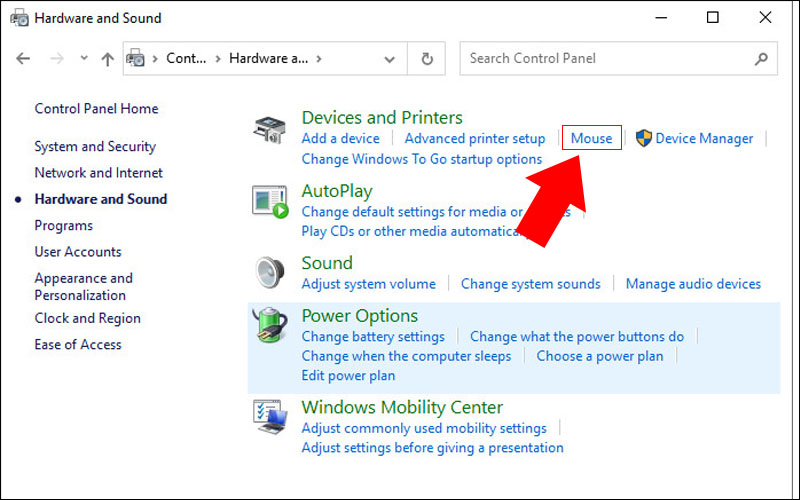Viewport: 800px width, 500px height.
Task: Click Change what the power buttons do
Action: pos(577,336)
